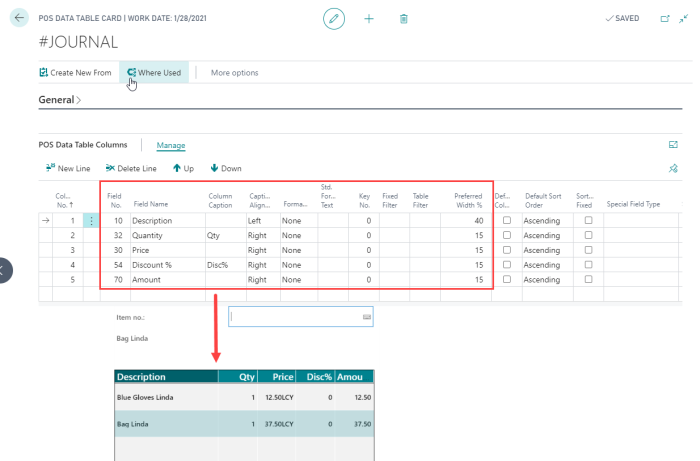Open the Manage menu
700x461 pixels.
171,145
